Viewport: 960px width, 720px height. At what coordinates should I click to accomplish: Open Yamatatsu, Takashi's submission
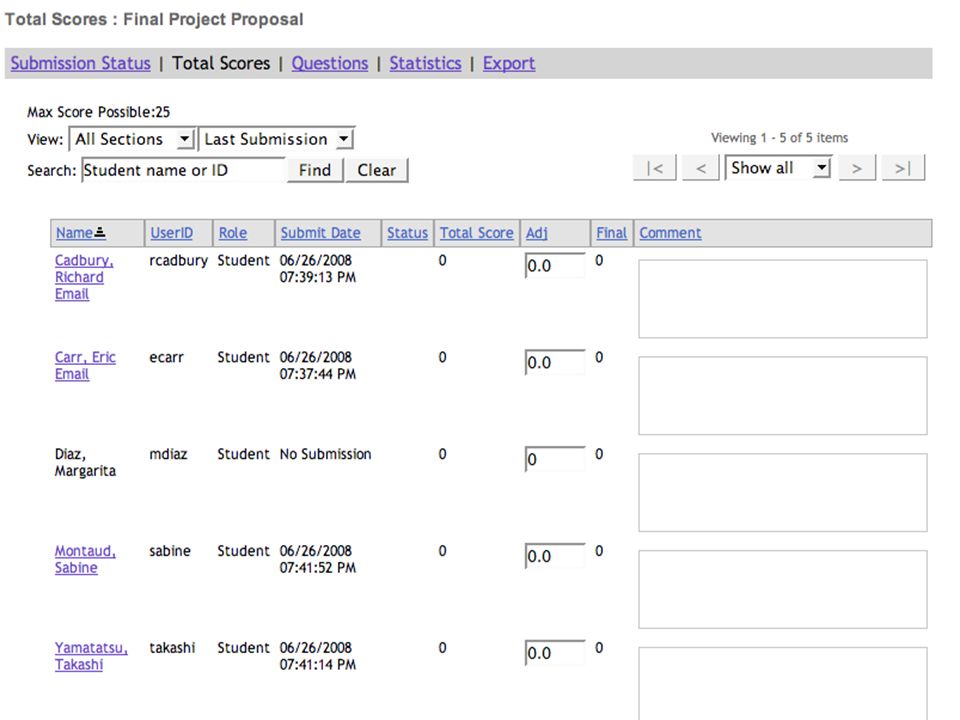(x=91, y=656)
